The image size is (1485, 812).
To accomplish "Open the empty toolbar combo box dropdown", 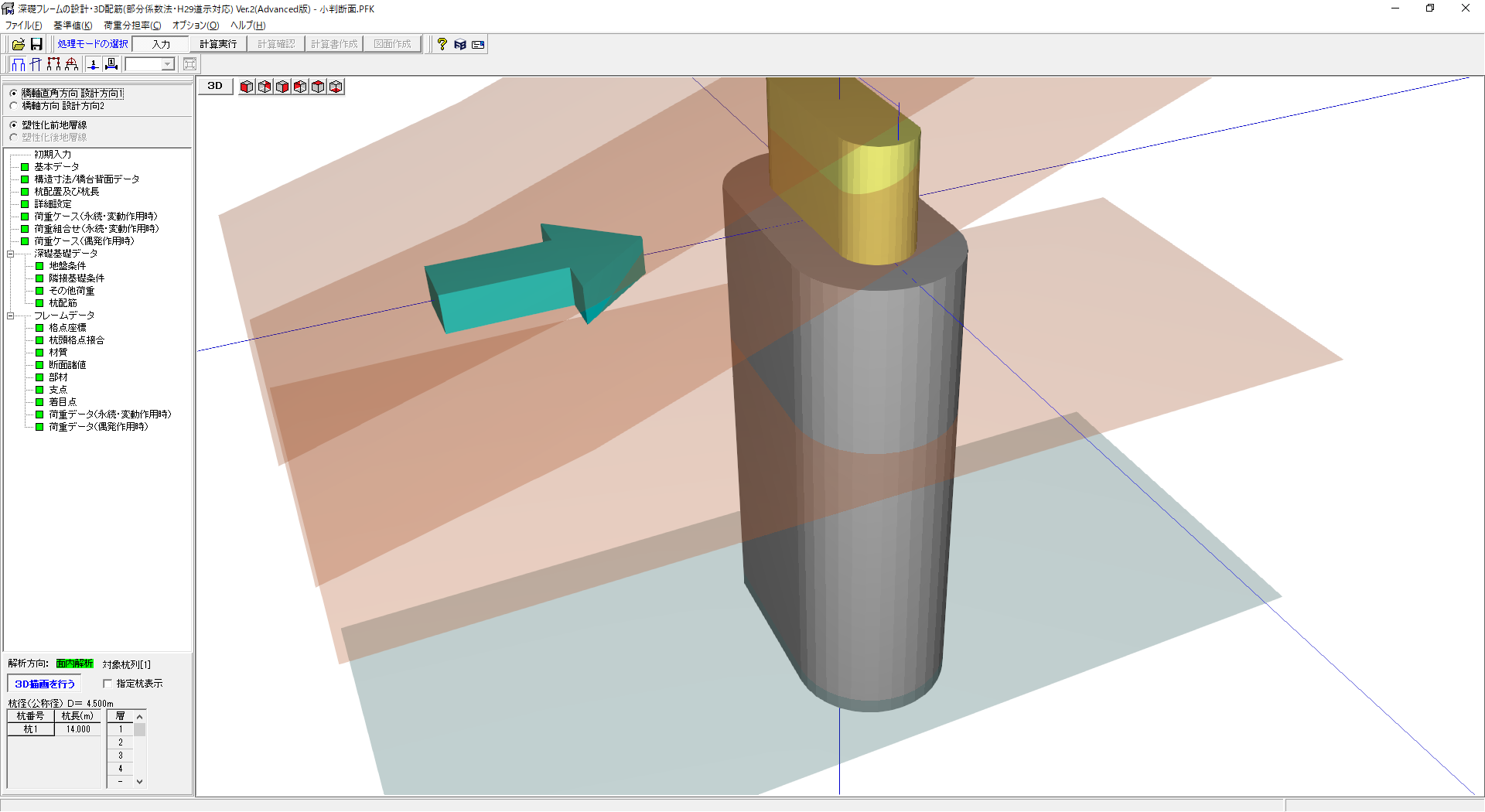I will tap(168, 64).
